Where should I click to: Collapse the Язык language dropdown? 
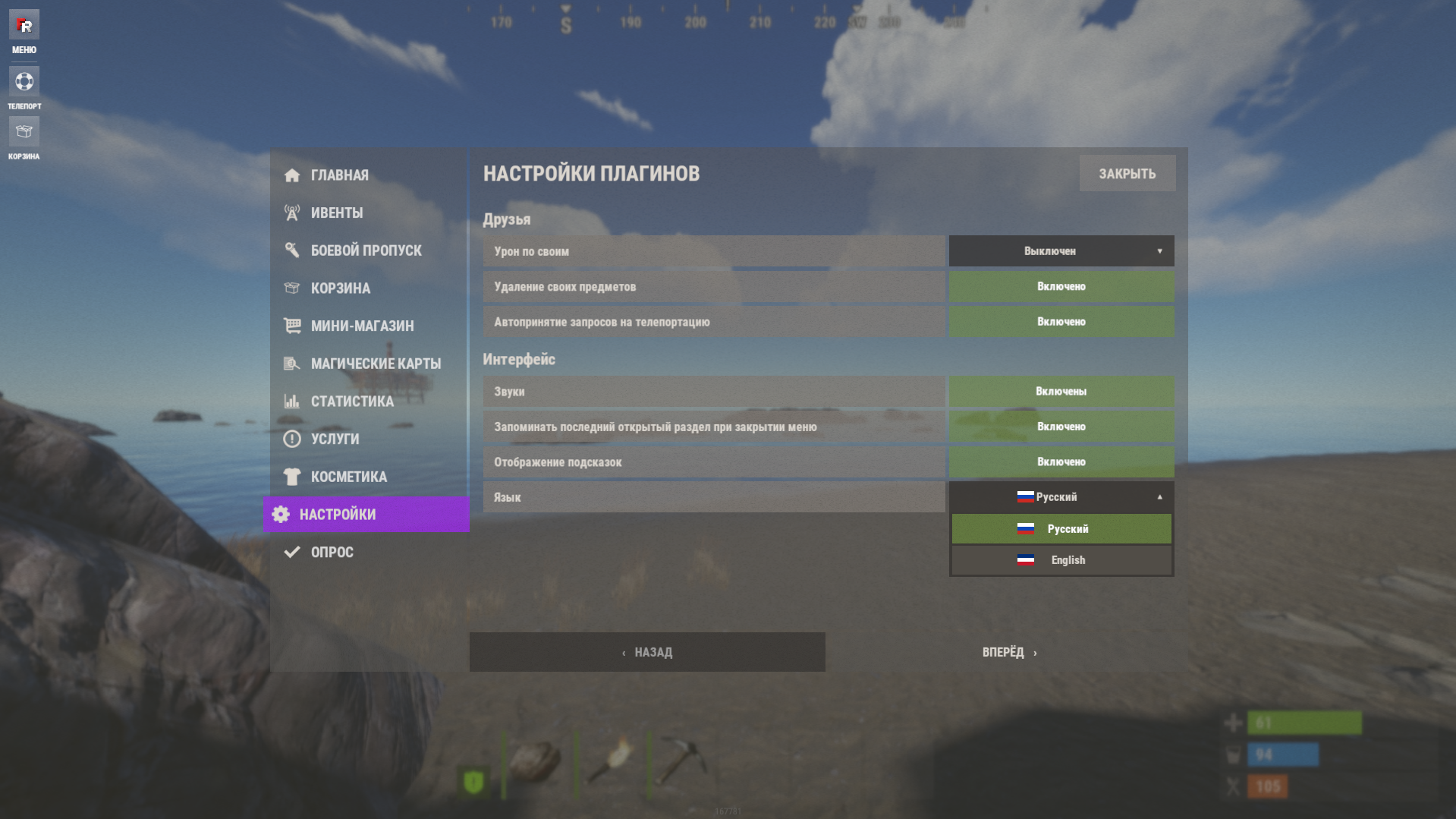pos(1061,497)
